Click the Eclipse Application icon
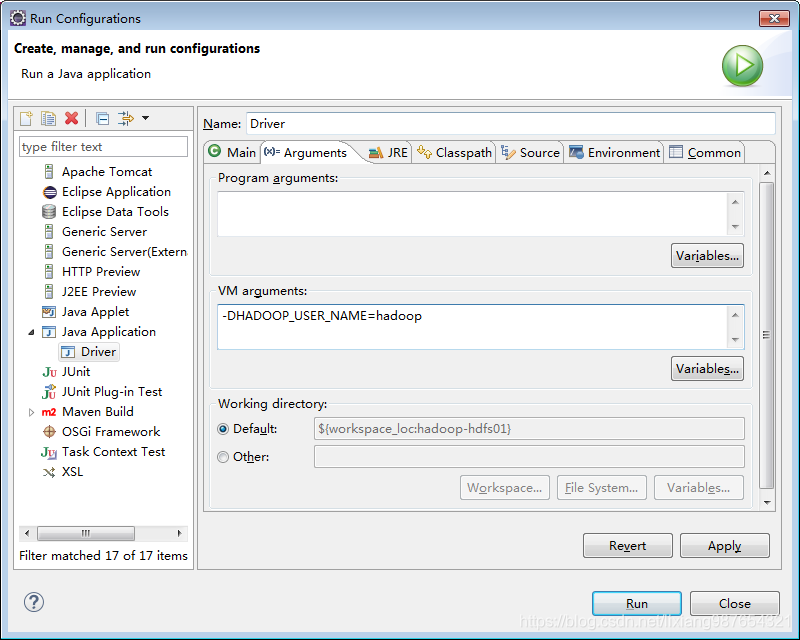800x640 pixels. [x=49, y=192]
